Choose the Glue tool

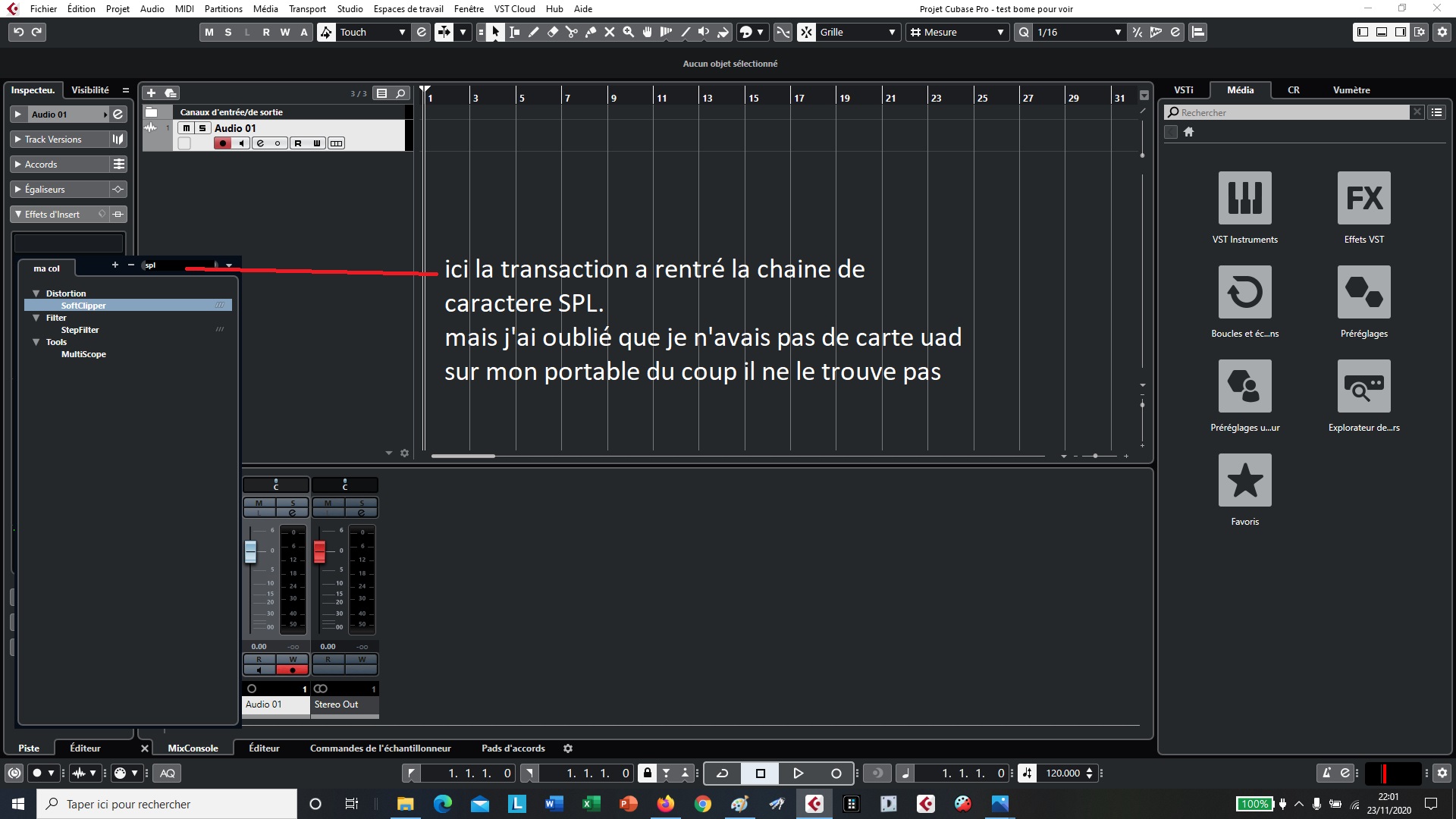pyautogui.click(x=591, y=32)
